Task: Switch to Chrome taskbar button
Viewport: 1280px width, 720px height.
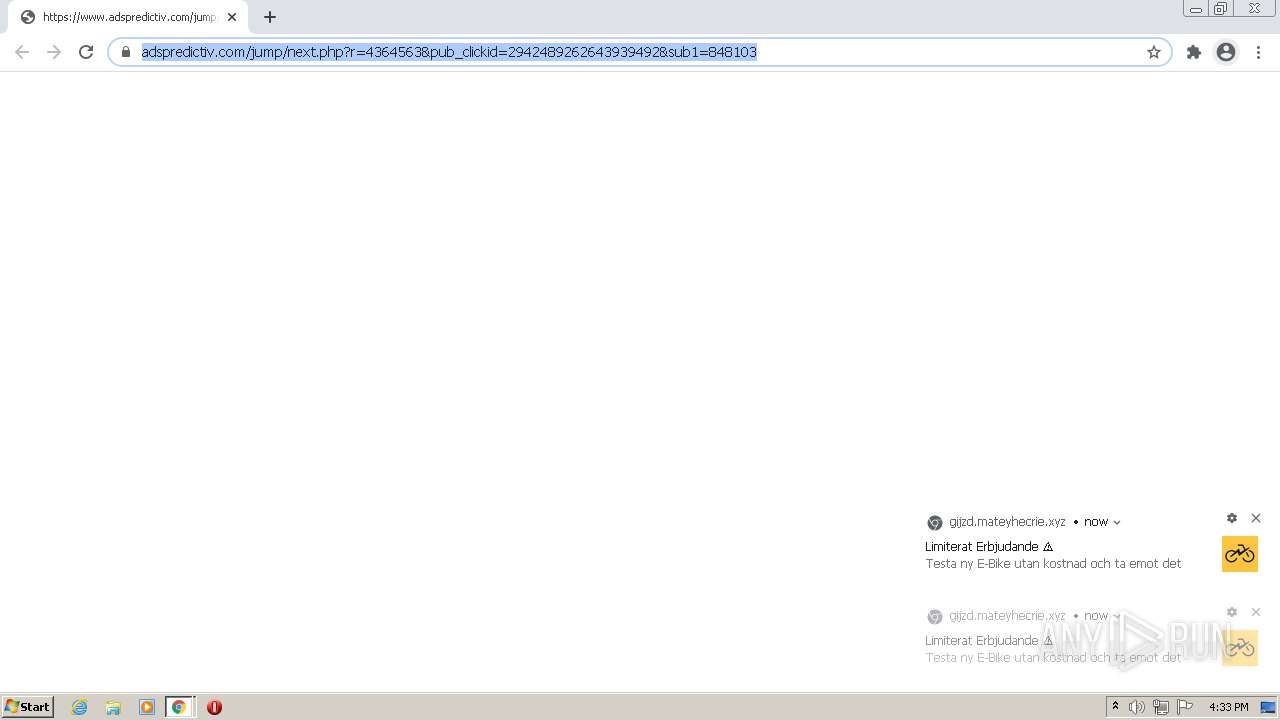Action: [x=179, y=707]
